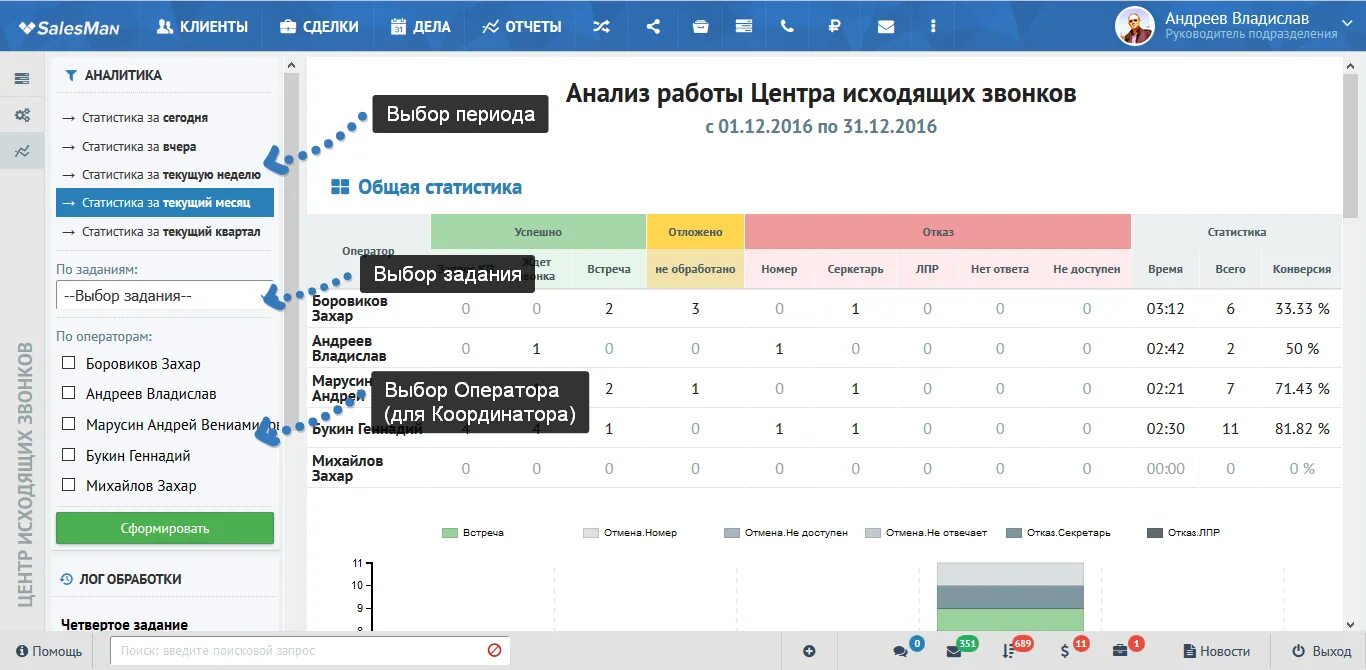
Task: Open the shuffle arrows icon in top bar
Action: pyautogui.click(x=600, y=27)
